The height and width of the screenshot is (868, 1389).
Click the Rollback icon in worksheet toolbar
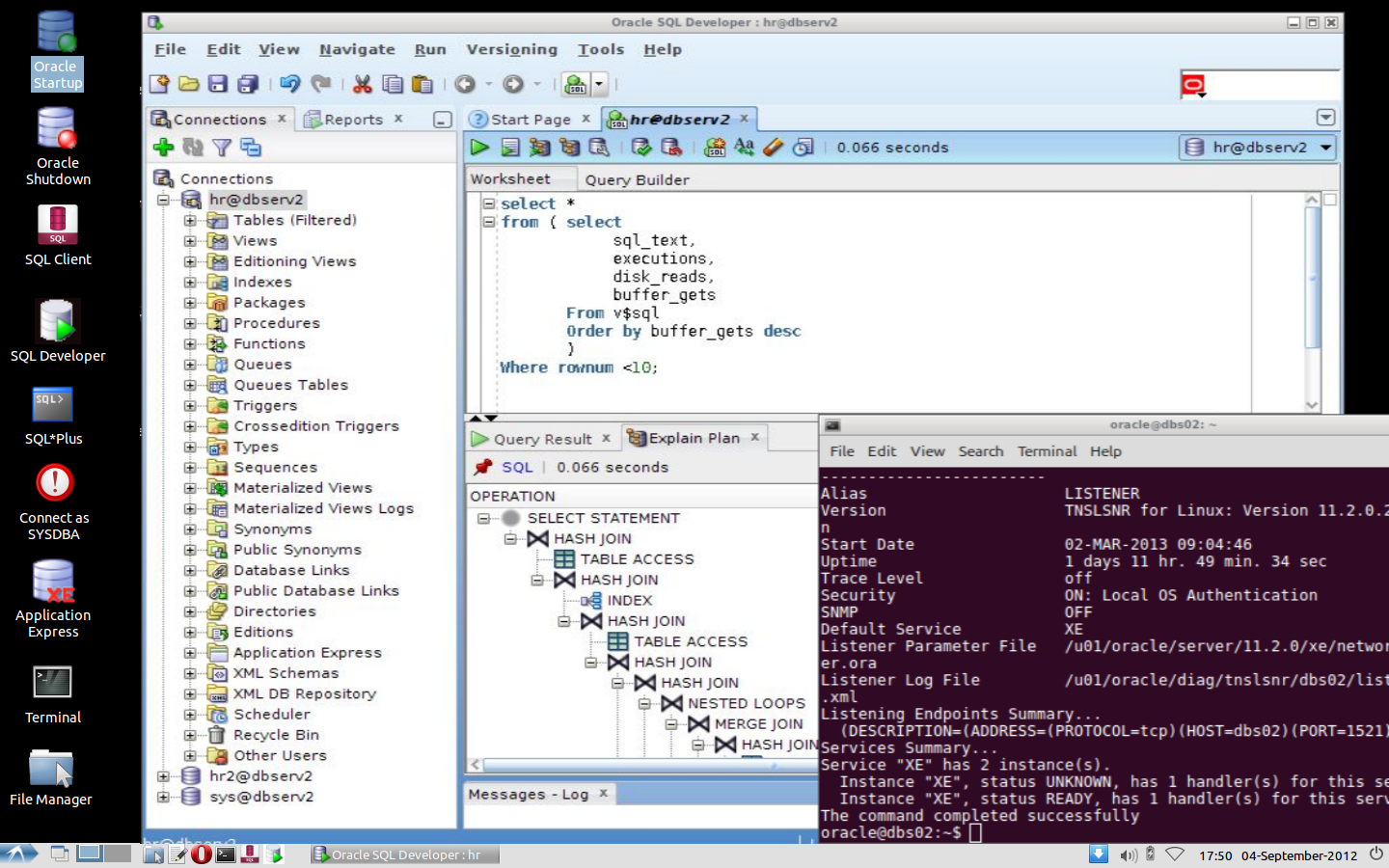[x=671, y=148]
